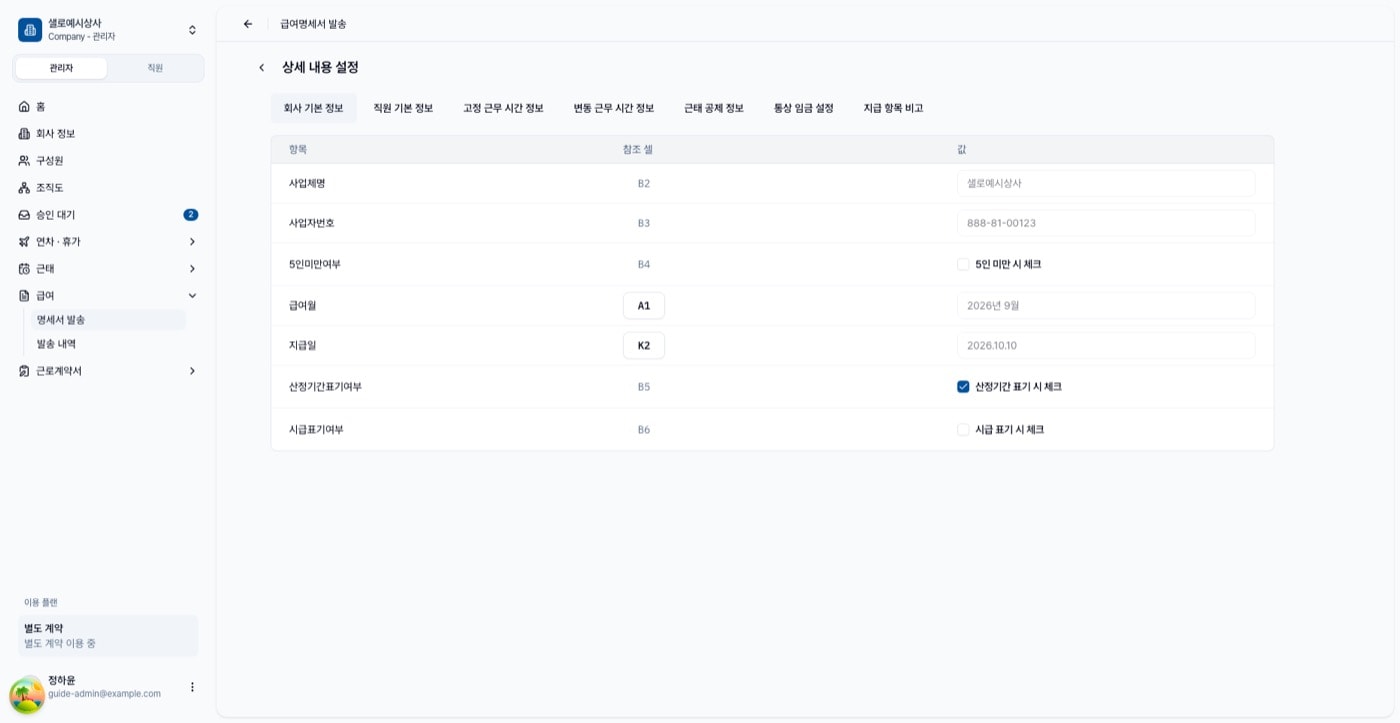Toggle the 시급 표기 시 체크 checkbox
1400x723 pixels.
(x=963, y=429)
